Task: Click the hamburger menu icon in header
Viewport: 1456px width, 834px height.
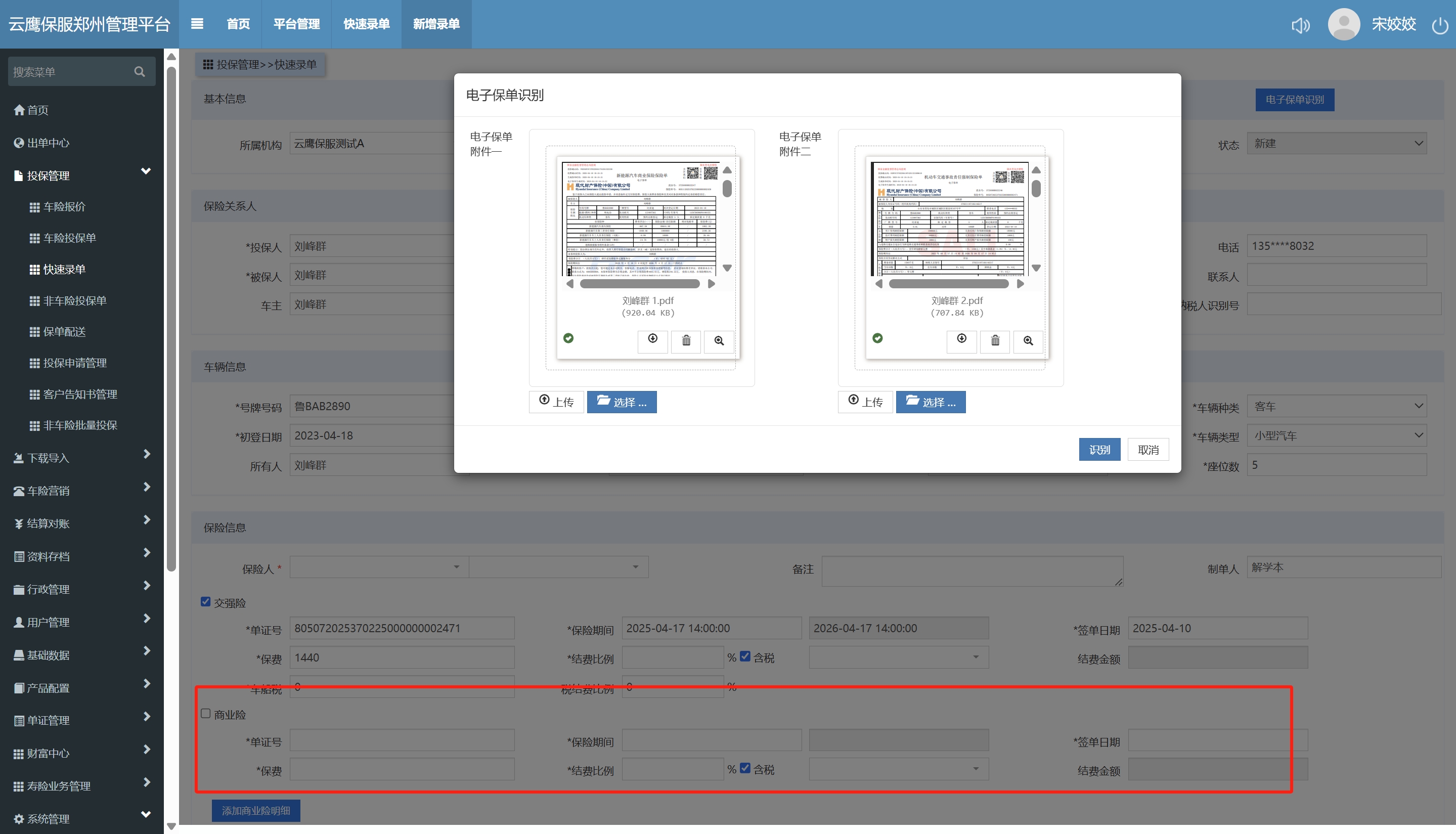Action: click(197, 24)
